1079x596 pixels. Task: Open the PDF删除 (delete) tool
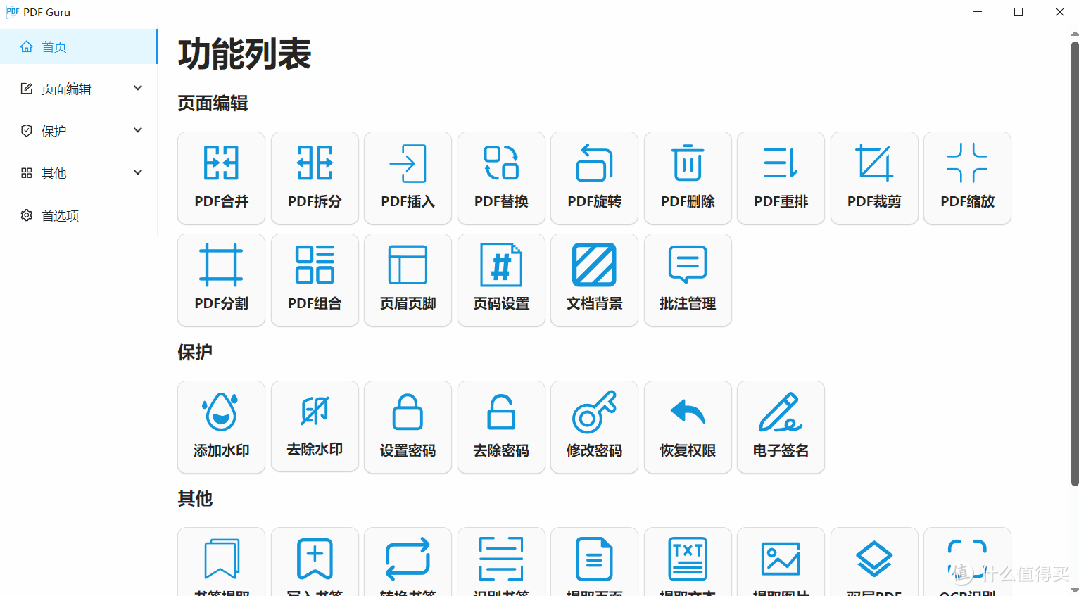[687, 178]
